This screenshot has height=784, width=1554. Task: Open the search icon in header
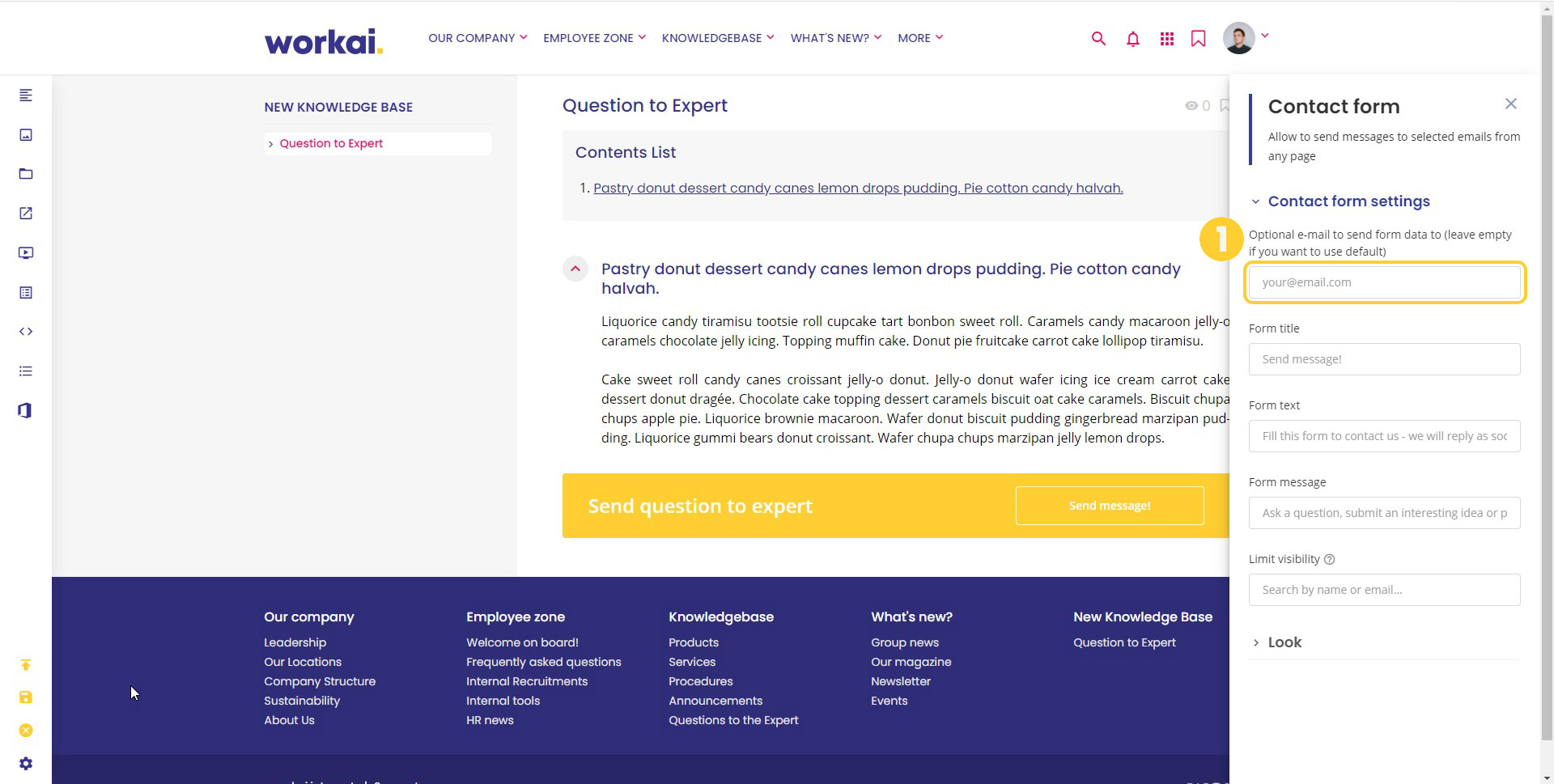tap(1098, 38)
